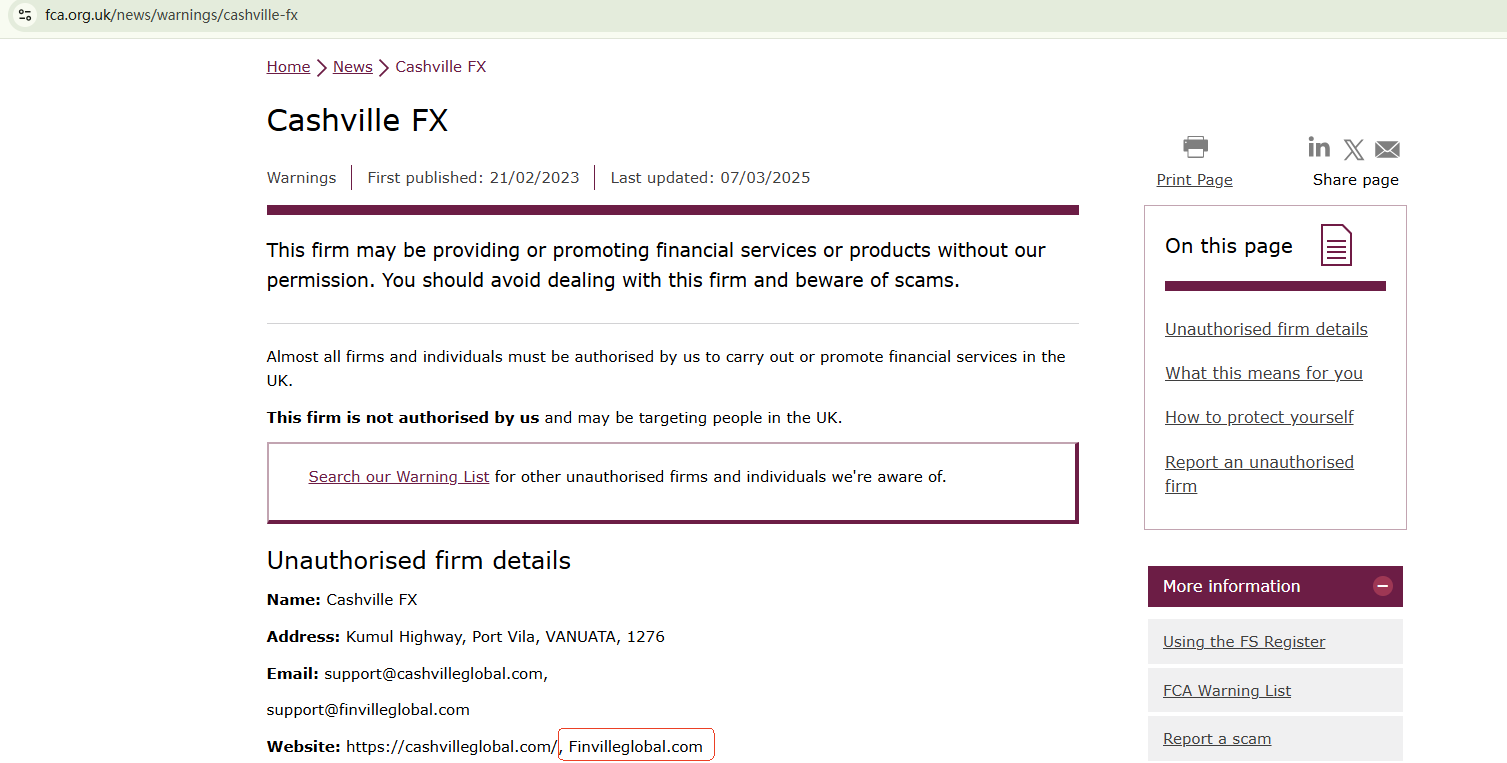This screenshot has width=1507, height=763.
Task: Share page by email envelope icon
Action: coord(1387,150)
